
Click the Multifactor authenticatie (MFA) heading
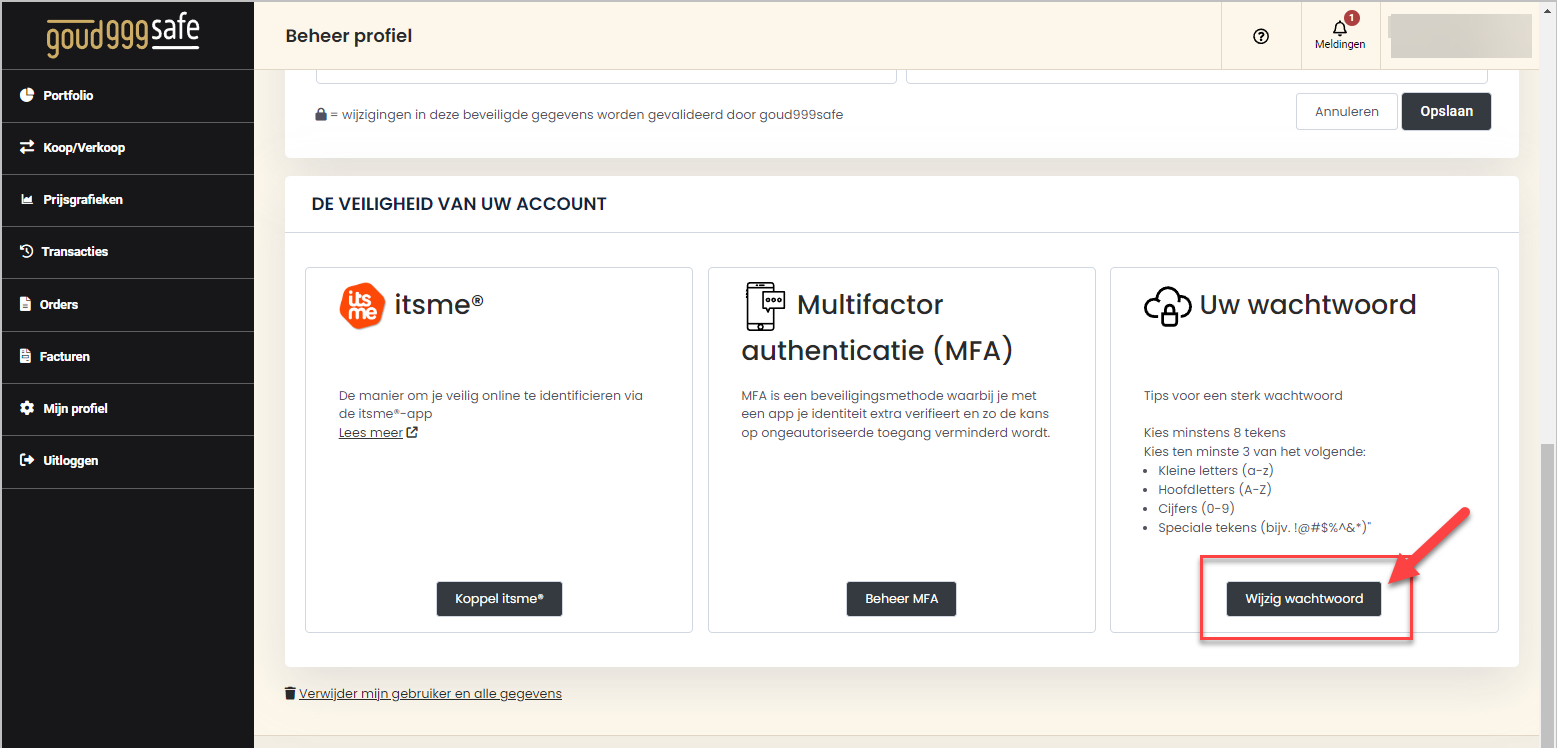(877, 328)
